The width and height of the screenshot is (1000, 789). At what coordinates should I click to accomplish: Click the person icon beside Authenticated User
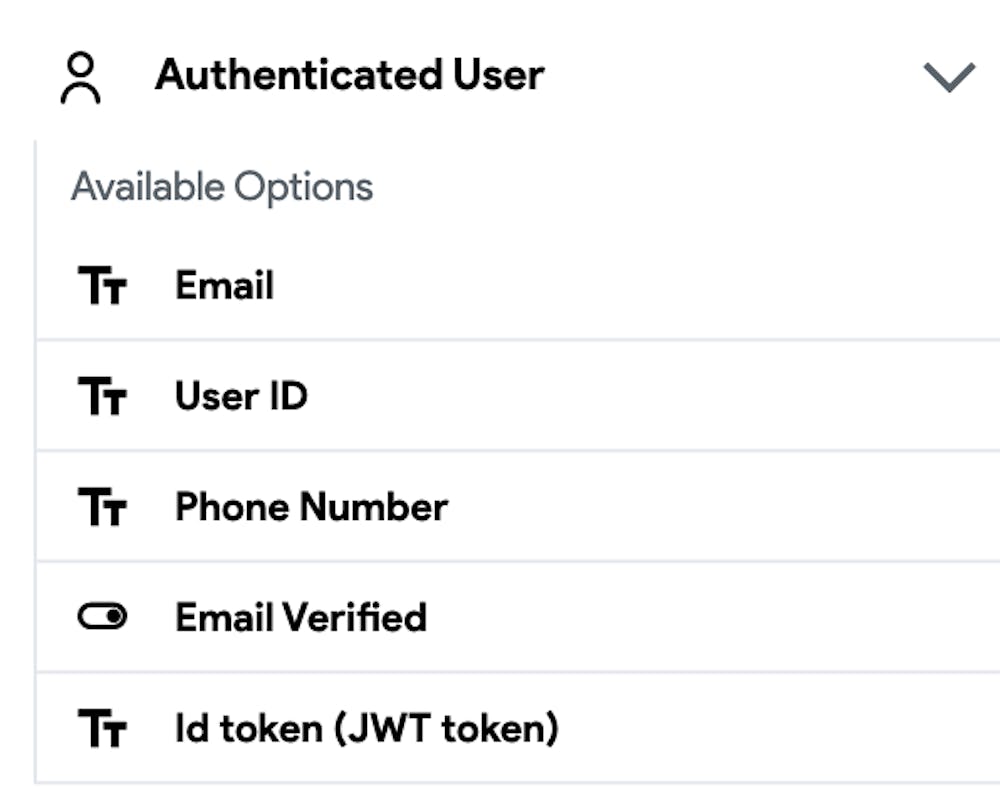81,78
